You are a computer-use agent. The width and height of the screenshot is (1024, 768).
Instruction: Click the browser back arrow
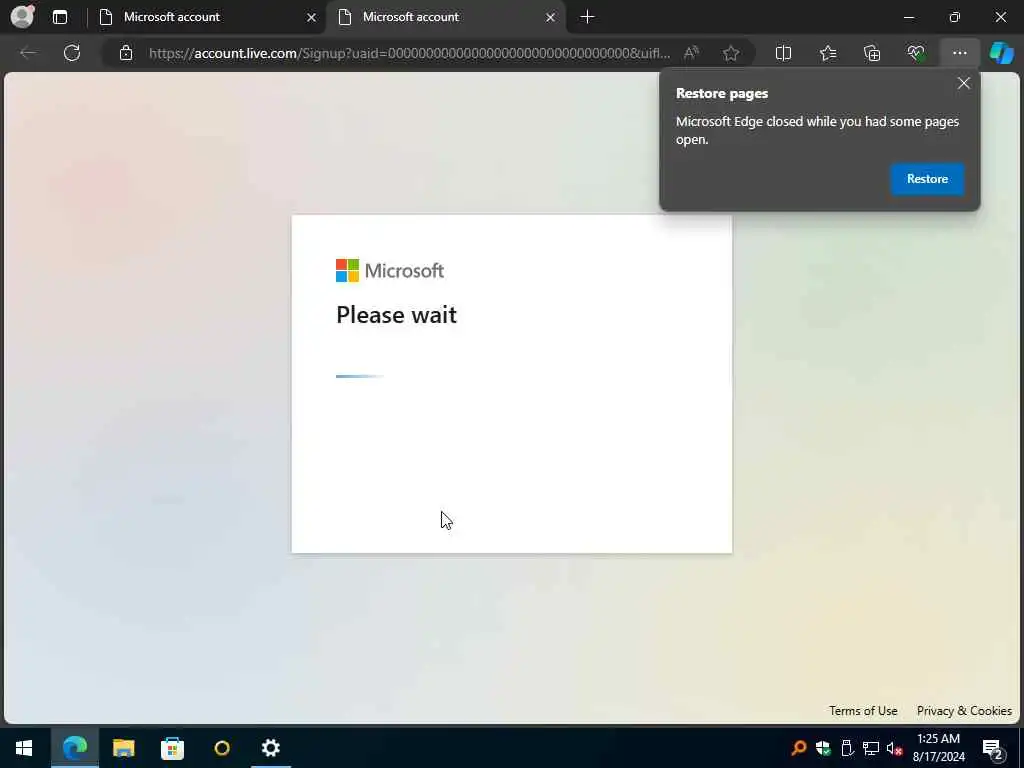(28, 53)
